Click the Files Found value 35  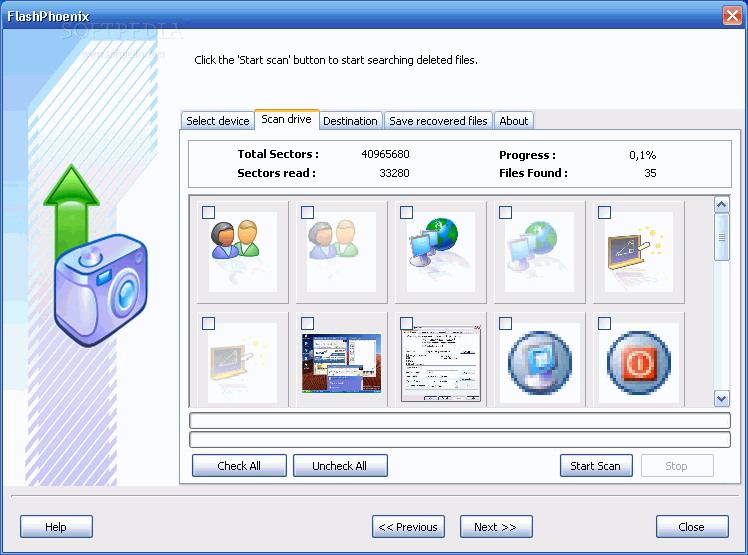(x=650, y=173)
